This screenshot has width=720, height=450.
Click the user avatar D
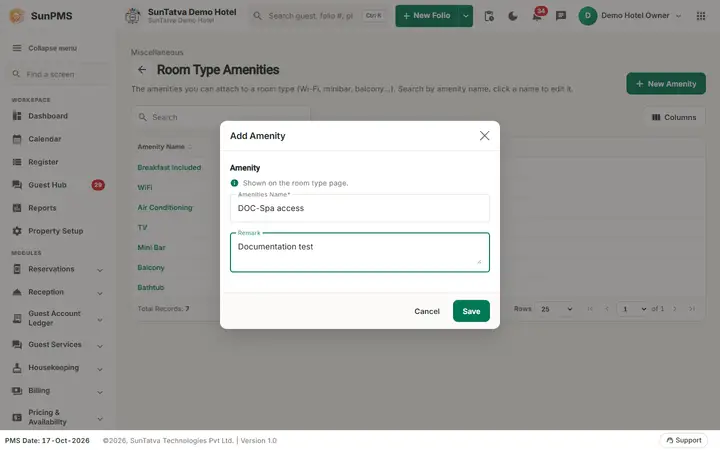pyautogui.click(x=587, y=16)
